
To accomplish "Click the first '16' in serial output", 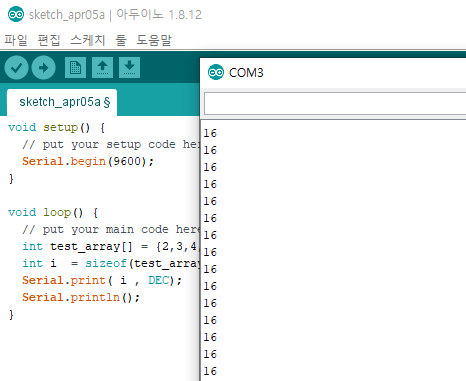I will point(210,133).
